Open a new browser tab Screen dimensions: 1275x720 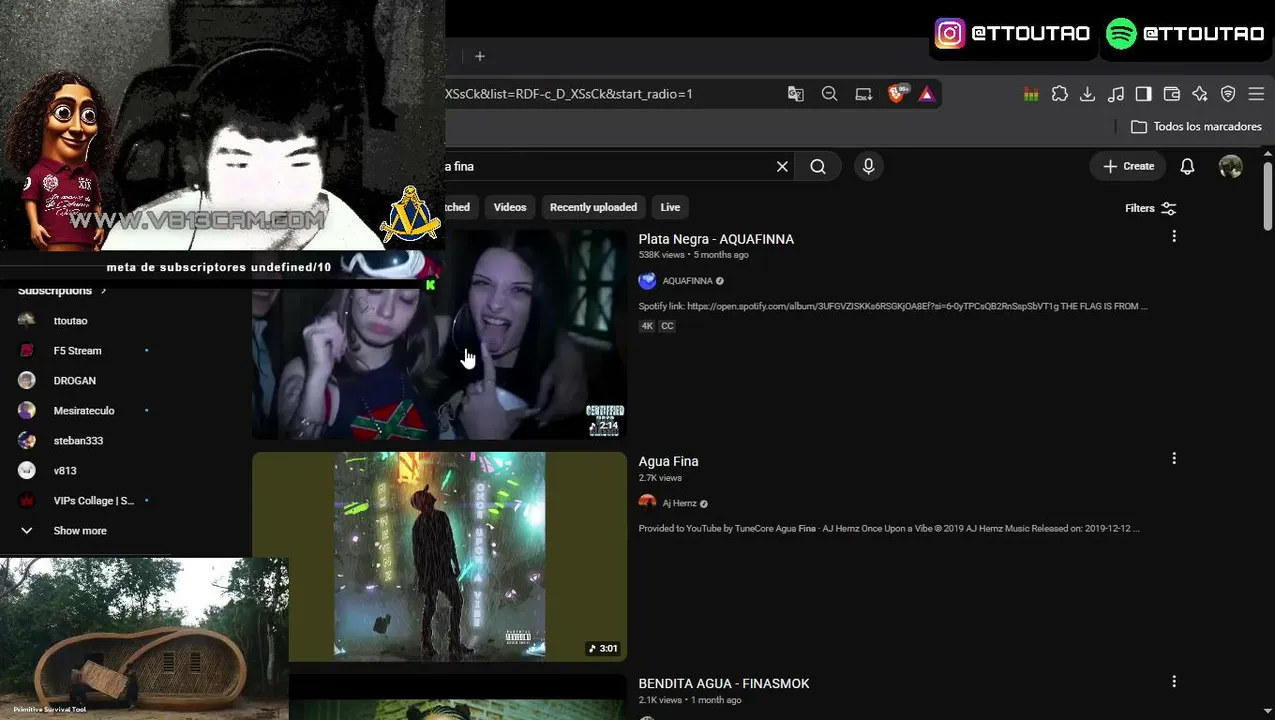click(x=480, y=56)
